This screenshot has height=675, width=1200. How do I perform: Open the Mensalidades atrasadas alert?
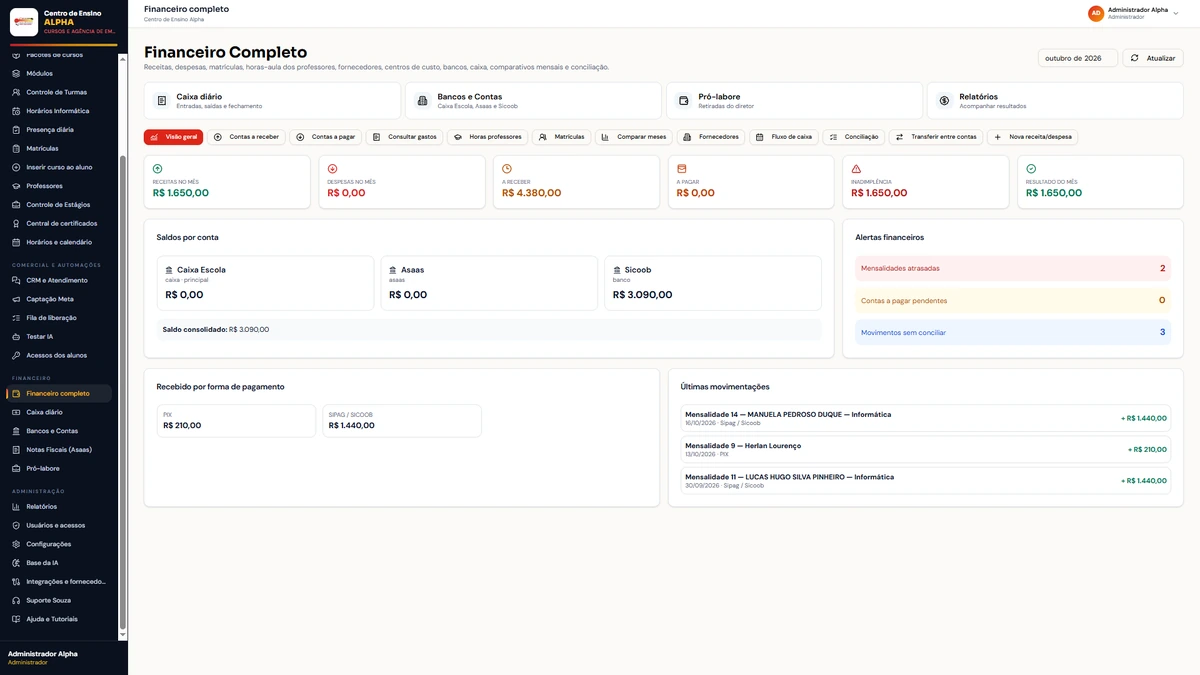coord(1013,268)
